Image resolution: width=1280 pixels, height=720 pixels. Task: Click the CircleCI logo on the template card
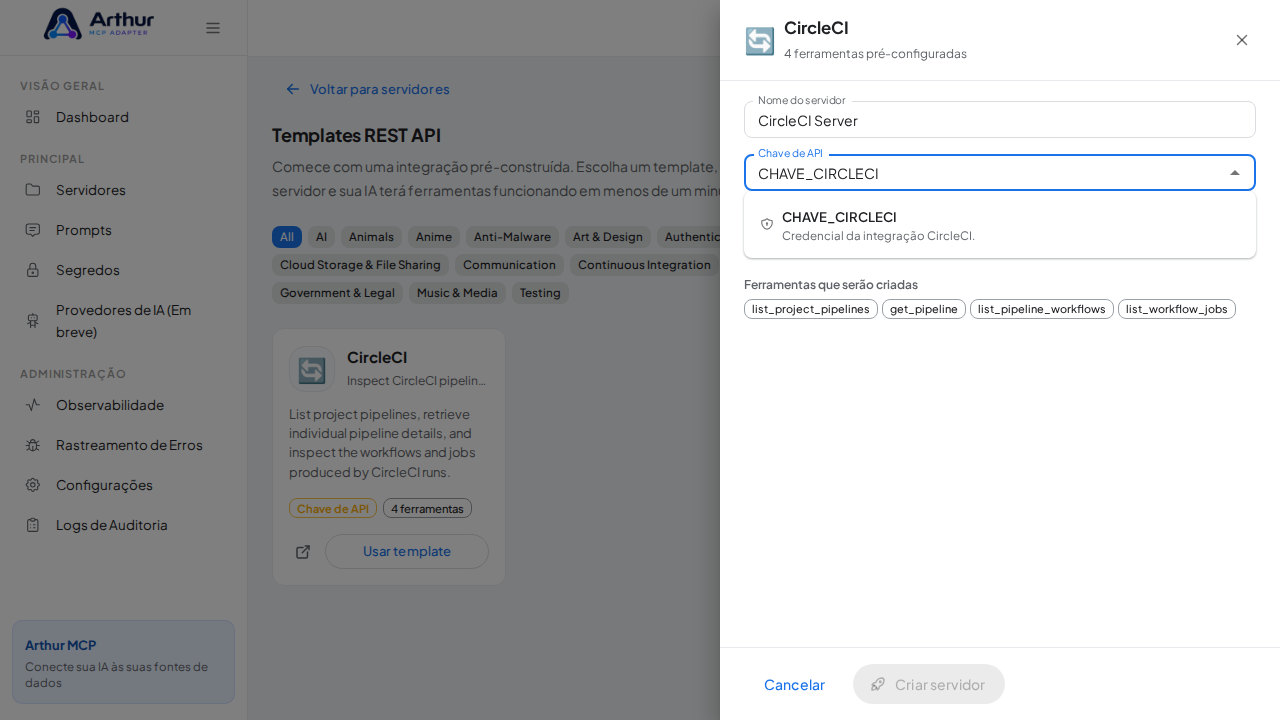pyautogui.click(x=312, y=369)
